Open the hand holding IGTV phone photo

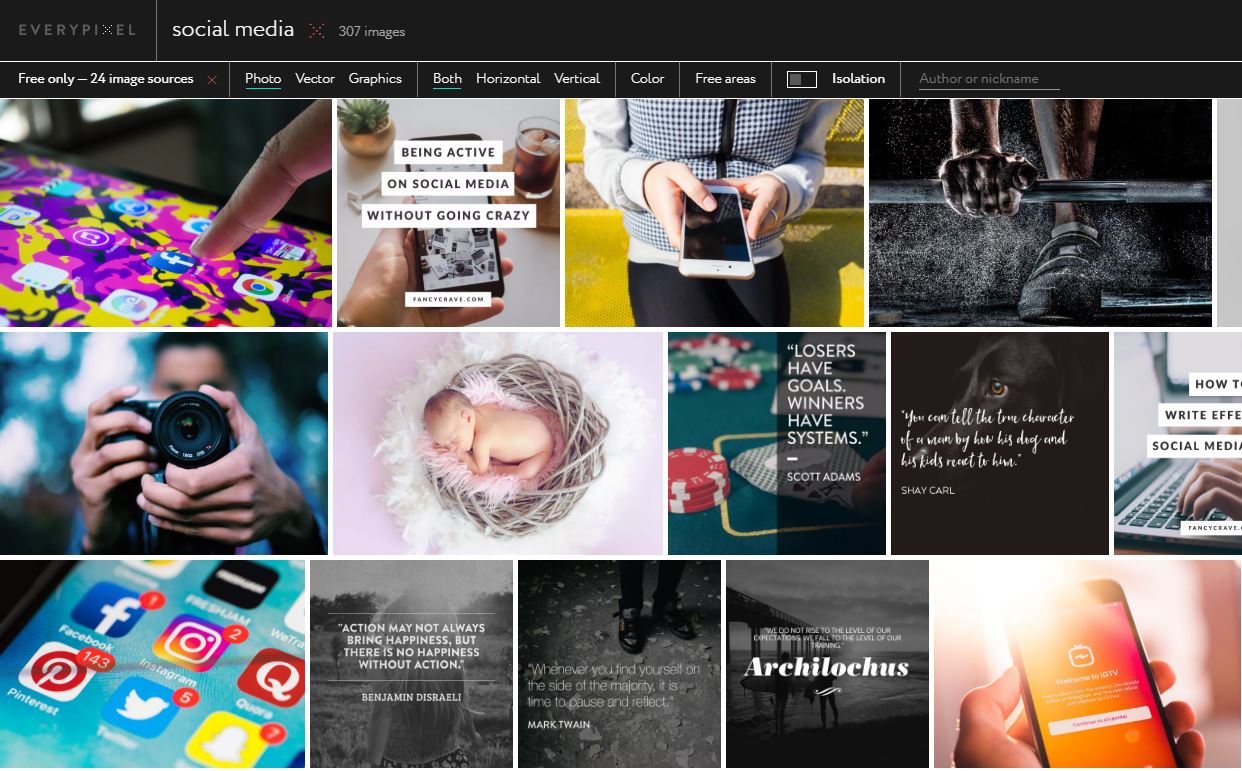click(1088, 665)
